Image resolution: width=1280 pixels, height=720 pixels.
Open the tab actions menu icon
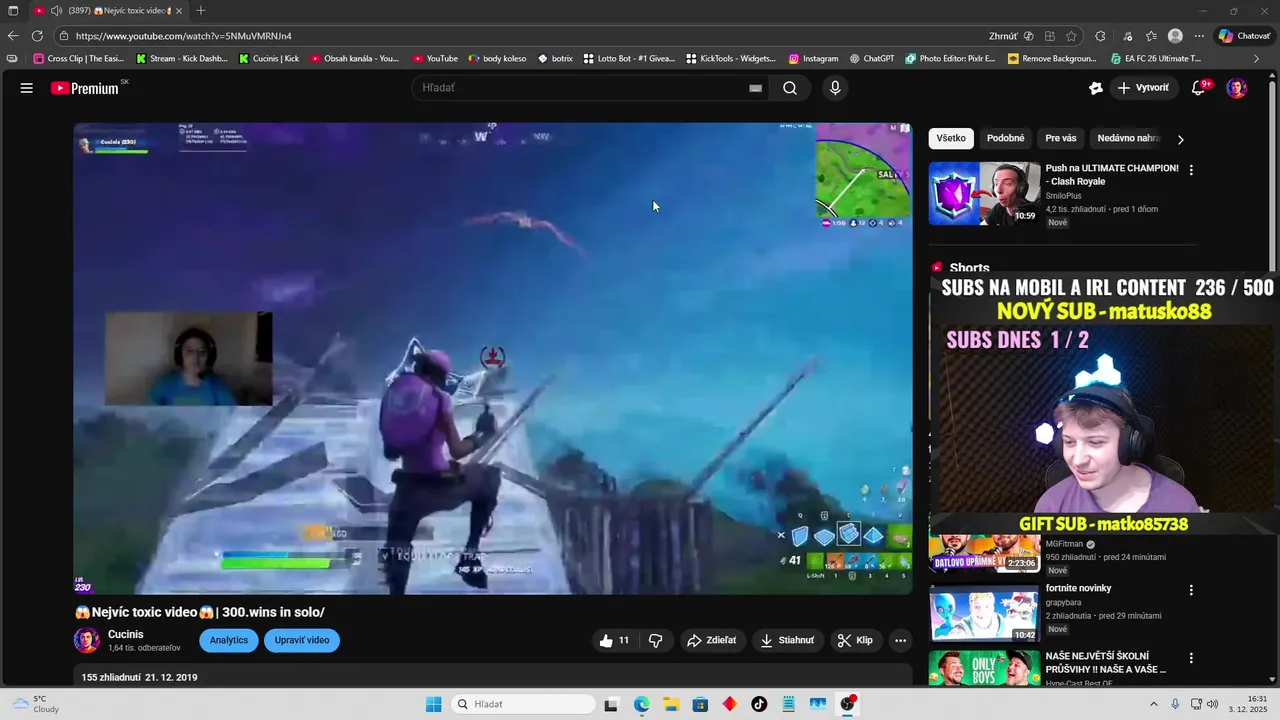click(13, 11)
